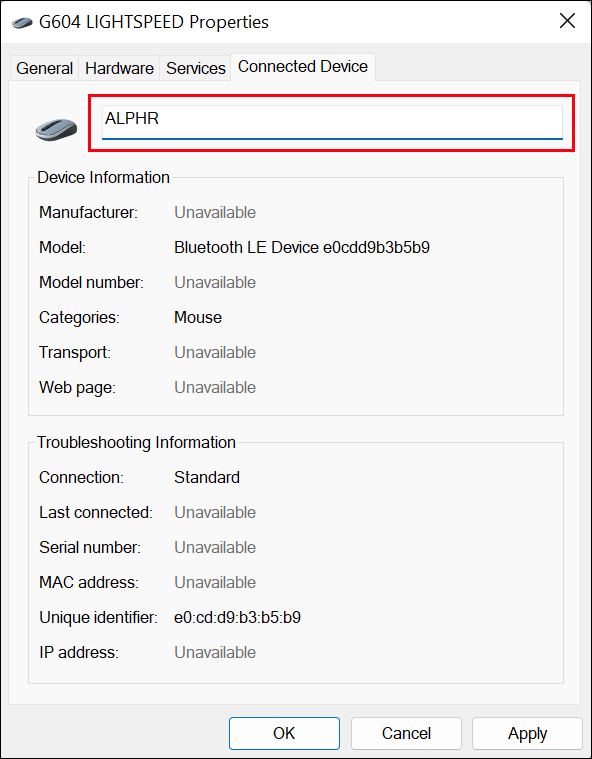Screen dimensions: 592x759
Task: Click the Manufacturer label
Action: [89, 213]
